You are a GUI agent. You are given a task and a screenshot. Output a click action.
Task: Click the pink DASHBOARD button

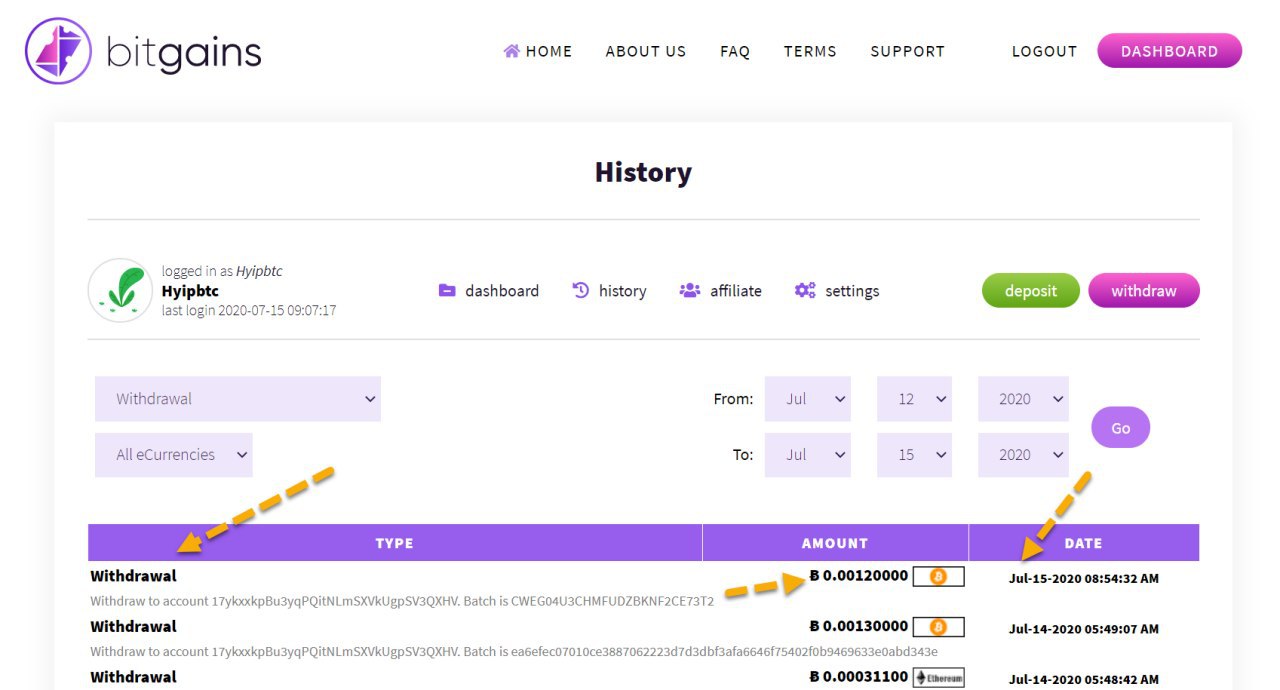[x=1169, y=51]
